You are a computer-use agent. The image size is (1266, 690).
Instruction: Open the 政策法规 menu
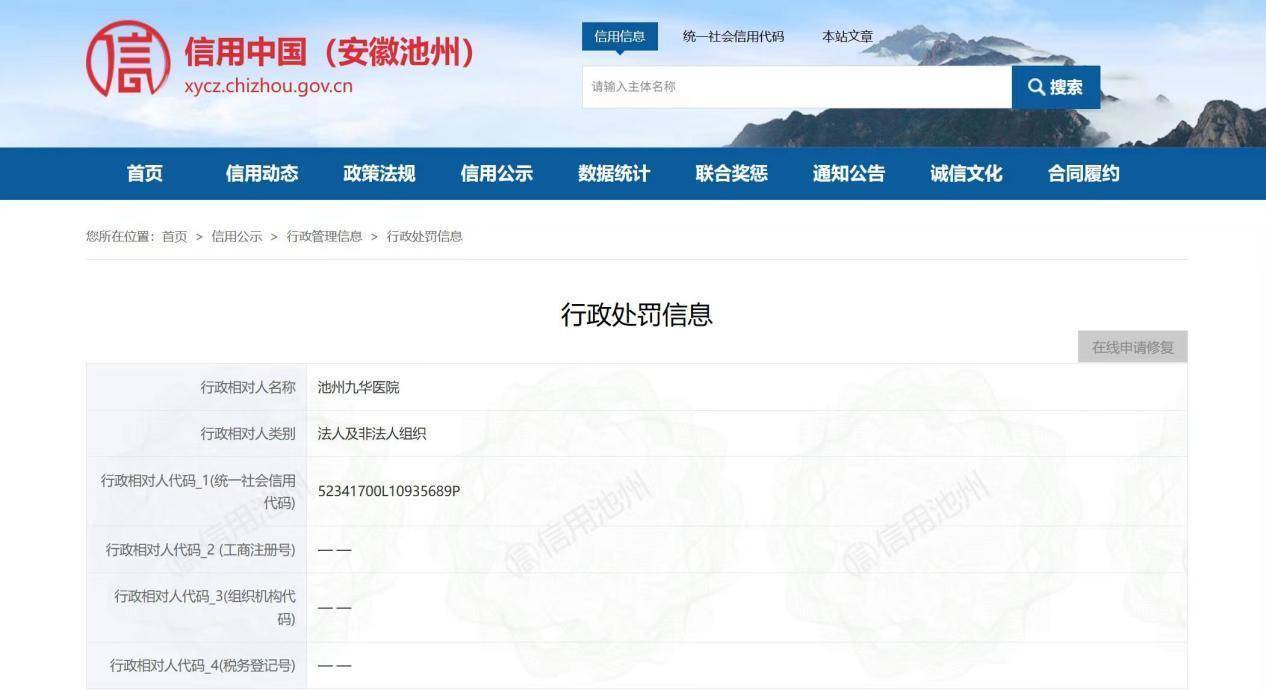pos(379,173)
